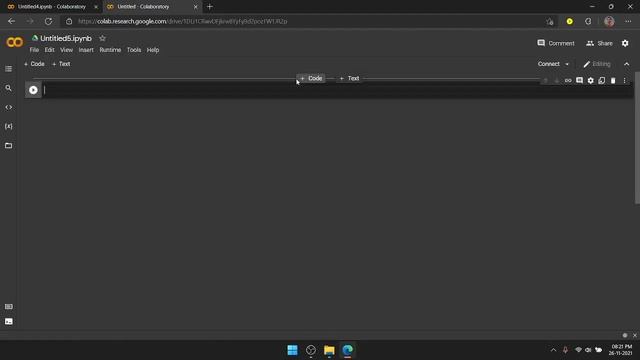Switch to Untitled4.ipynb Colaboratory tab
The height and width of the screenshot is (360, 640).
pos(51,7)
